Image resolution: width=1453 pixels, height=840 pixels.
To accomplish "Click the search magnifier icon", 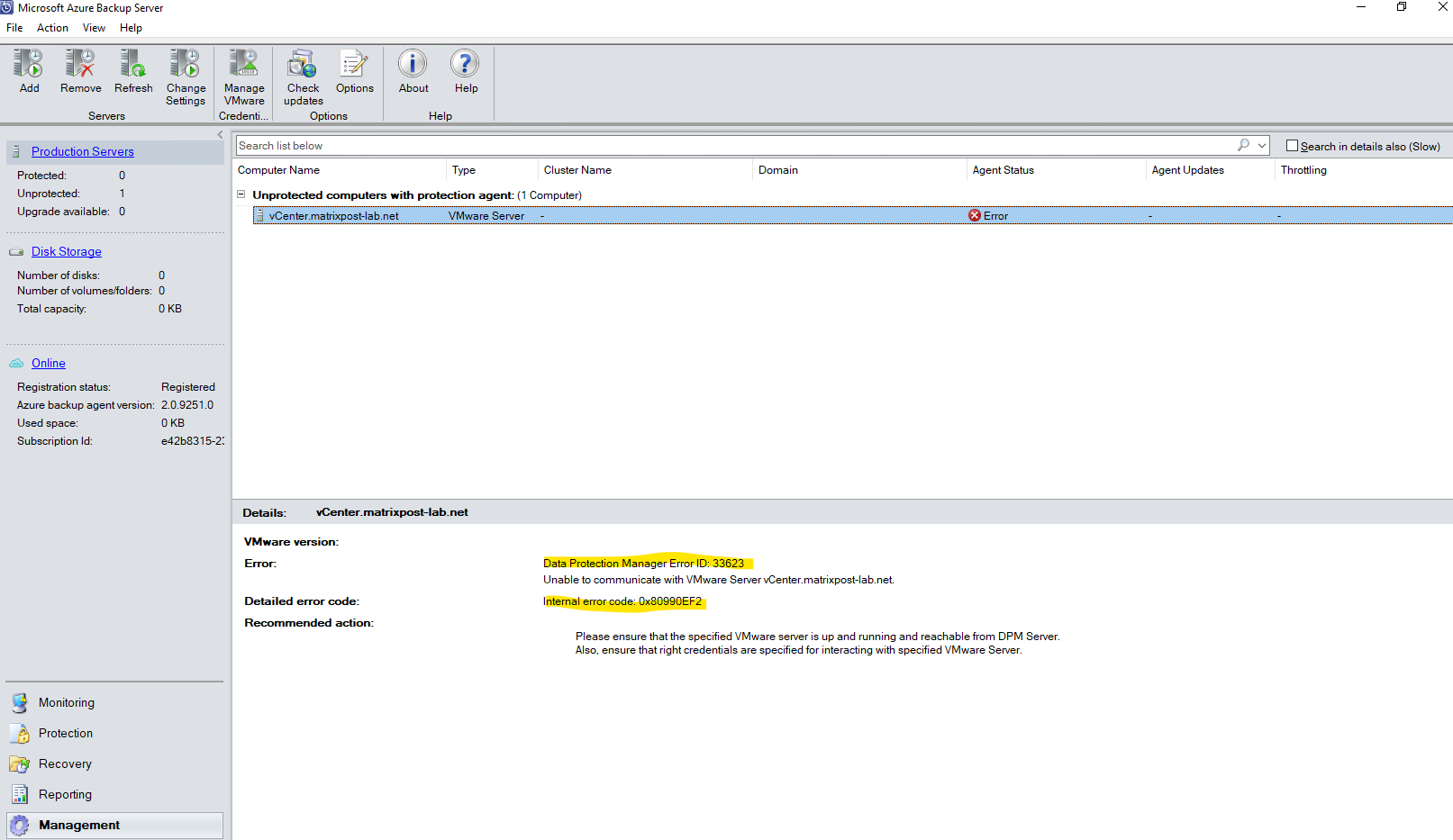I will pos(1243,145).
